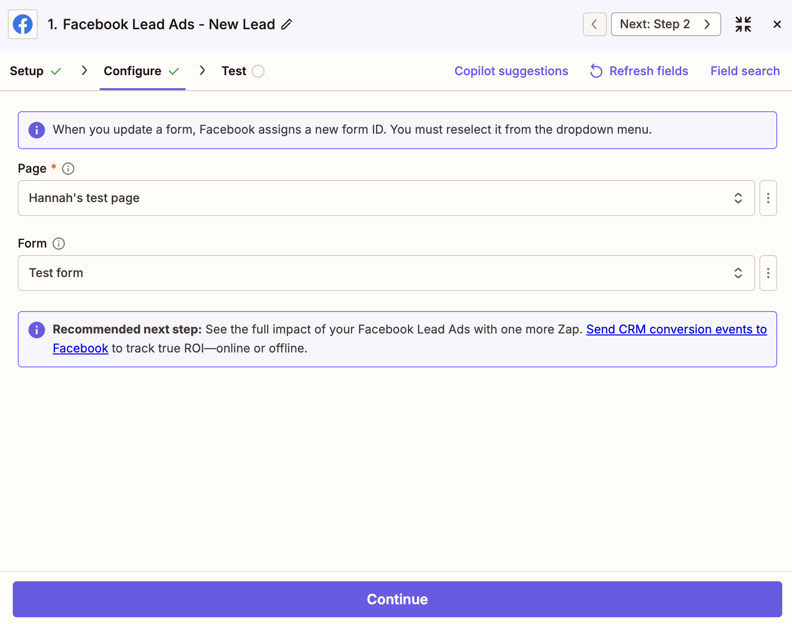Screen dimensions: 792x624
Task: Collapse the panel with shrink icon
Action: [x=743, y=24]
